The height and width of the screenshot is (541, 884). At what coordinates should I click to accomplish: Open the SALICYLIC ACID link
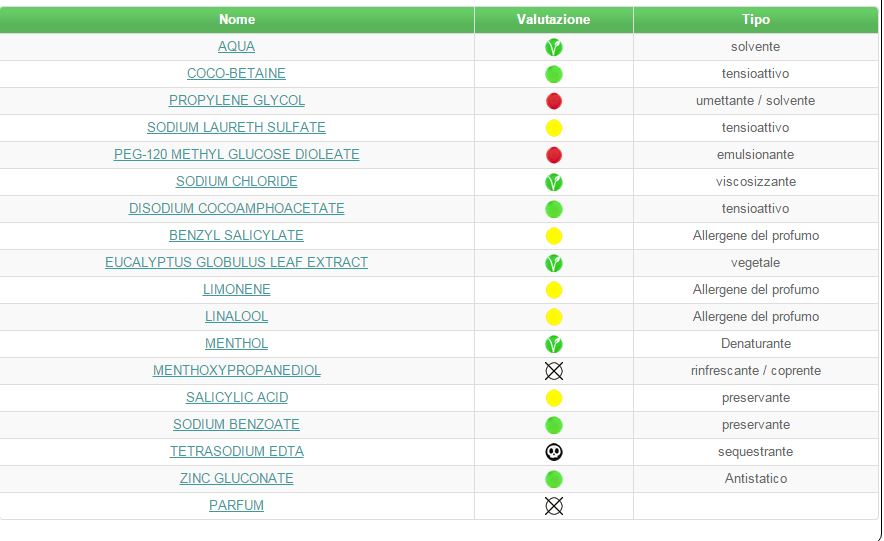coord(236,398)
